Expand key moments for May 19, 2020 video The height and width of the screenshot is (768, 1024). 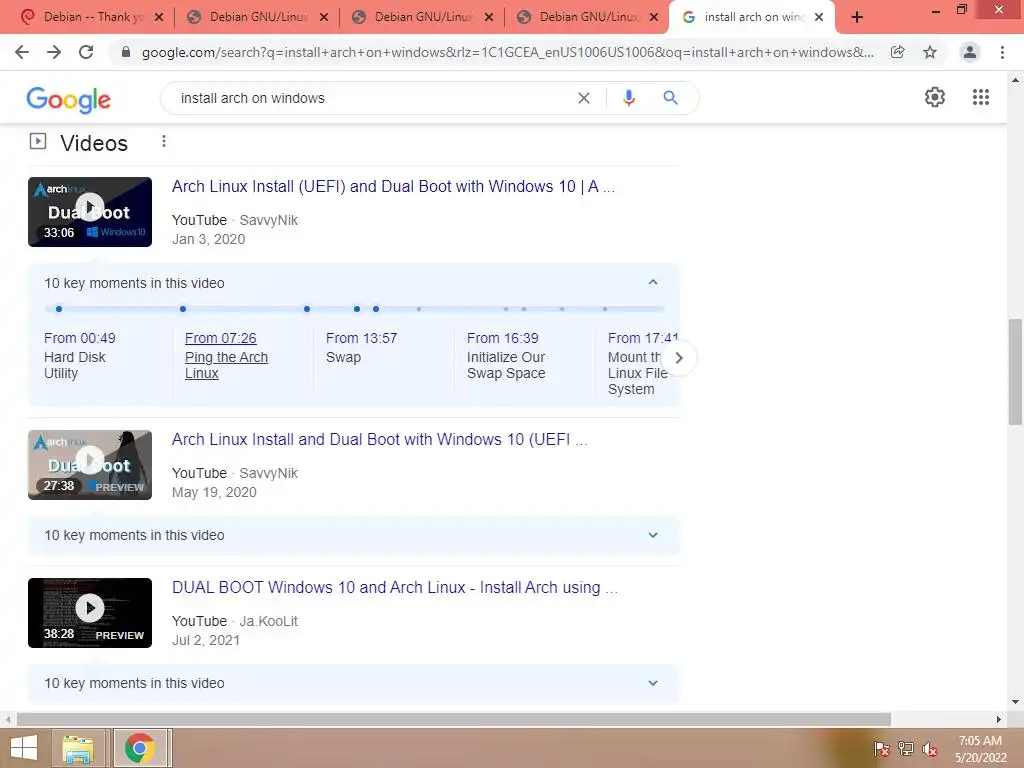652,535
